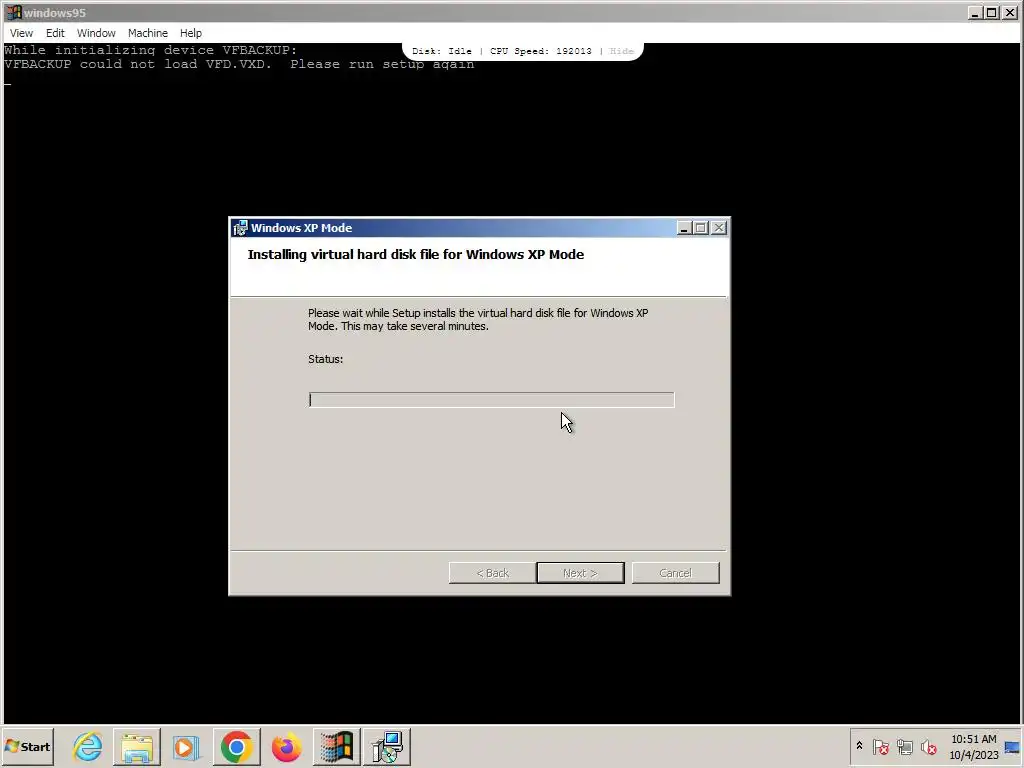This screenshot has width=1024, height=768.
Task: Minimize the Windows XP Mode dialog
Action: (684, 227)
